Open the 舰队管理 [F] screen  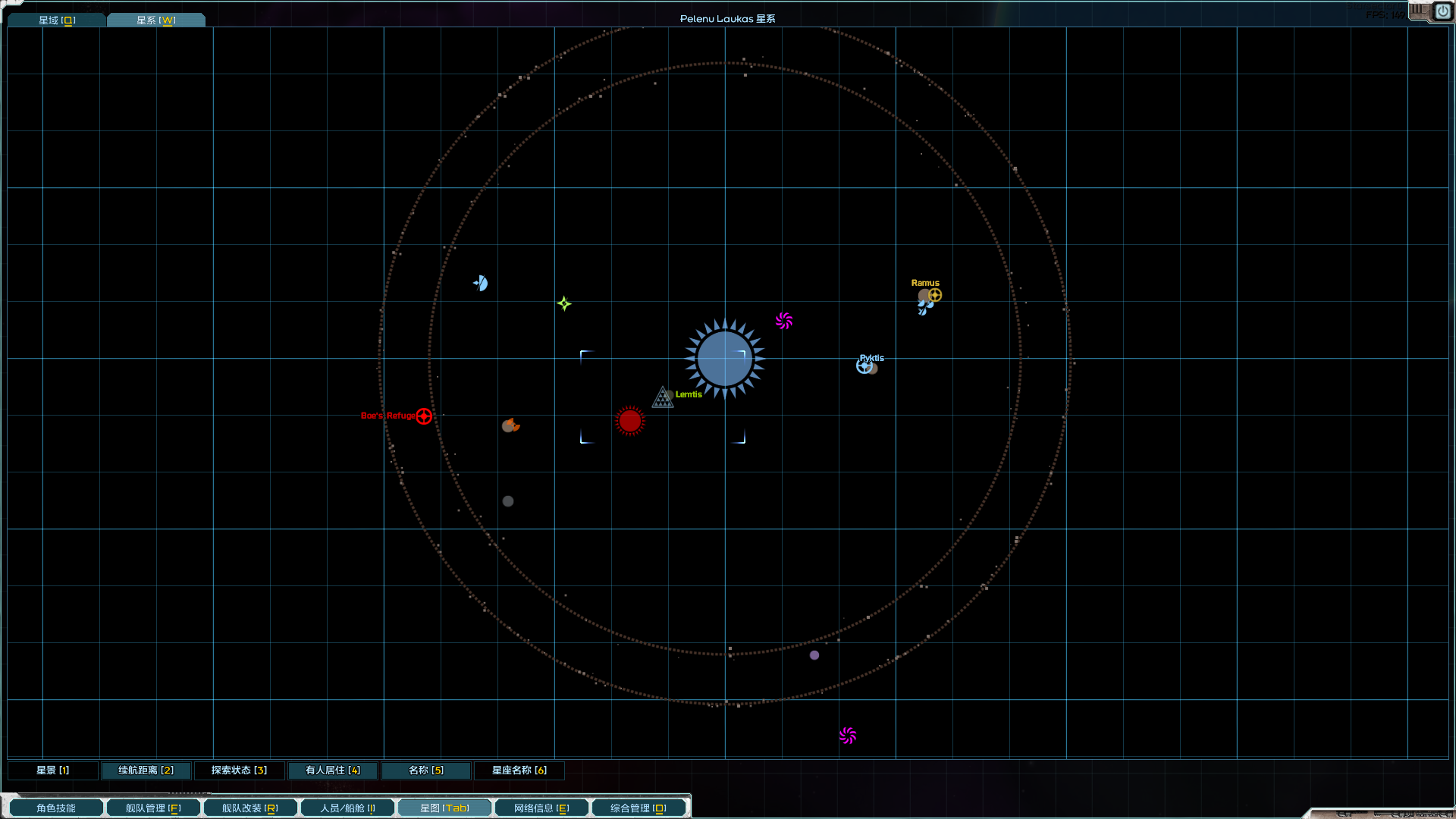coord(153,808)
